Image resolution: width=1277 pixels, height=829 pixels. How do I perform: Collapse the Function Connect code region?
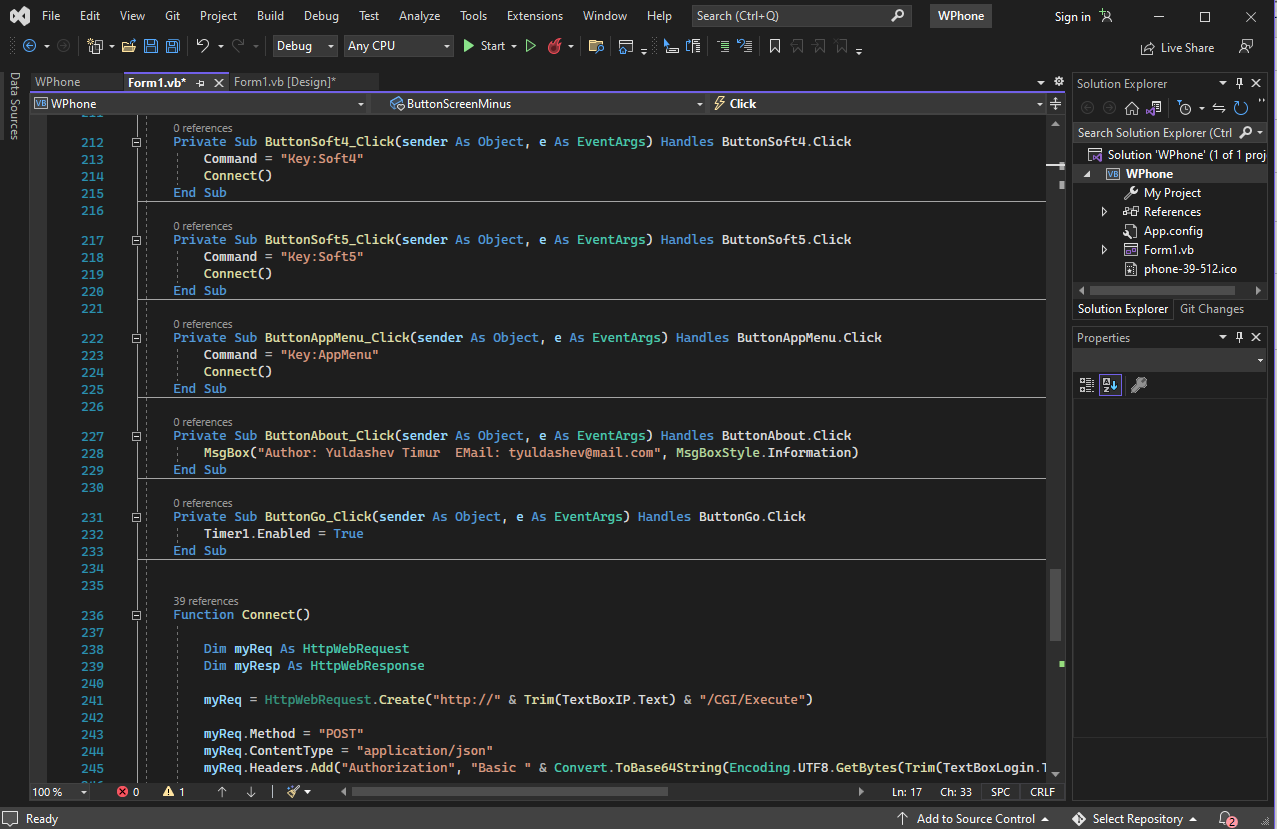[136, 616]
